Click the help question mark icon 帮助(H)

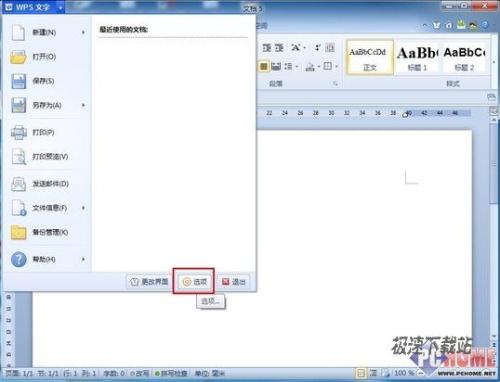pyautogui.click(x=18, y=259)
